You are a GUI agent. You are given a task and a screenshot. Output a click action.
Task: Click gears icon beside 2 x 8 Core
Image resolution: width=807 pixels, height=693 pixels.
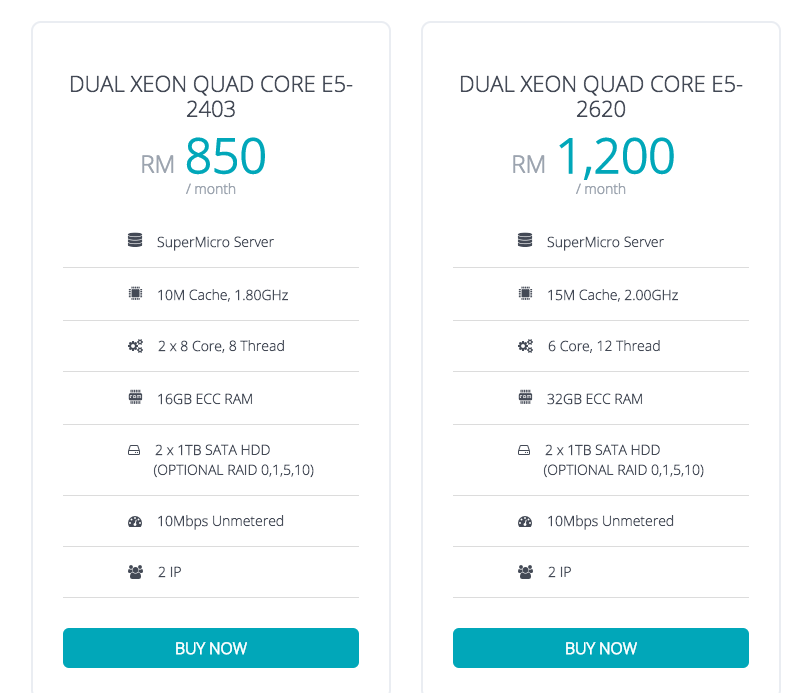tap(135, 346)
